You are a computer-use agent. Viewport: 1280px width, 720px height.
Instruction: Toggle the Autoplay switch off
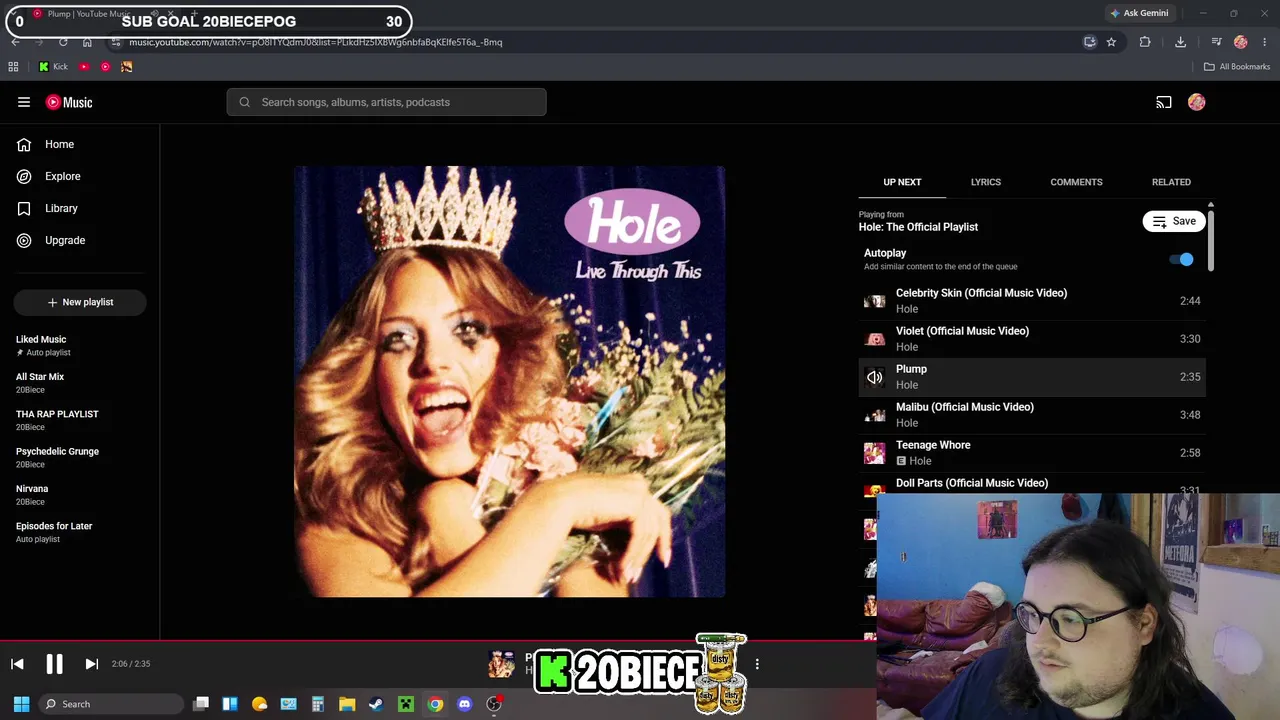[x=1182, y=259]
